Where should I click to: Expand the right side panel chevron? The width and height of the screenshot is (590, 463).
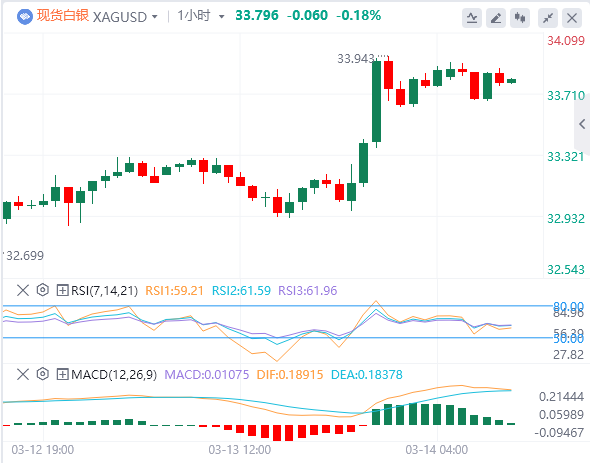[582, 124]
